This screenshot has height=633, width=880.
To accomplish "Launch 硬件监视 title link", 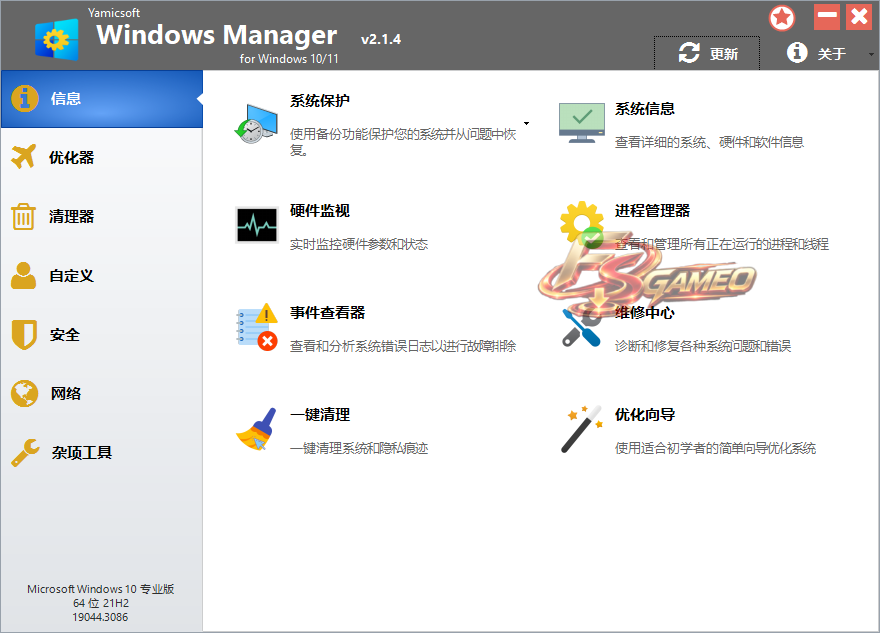I will click(x=320, y=211).
